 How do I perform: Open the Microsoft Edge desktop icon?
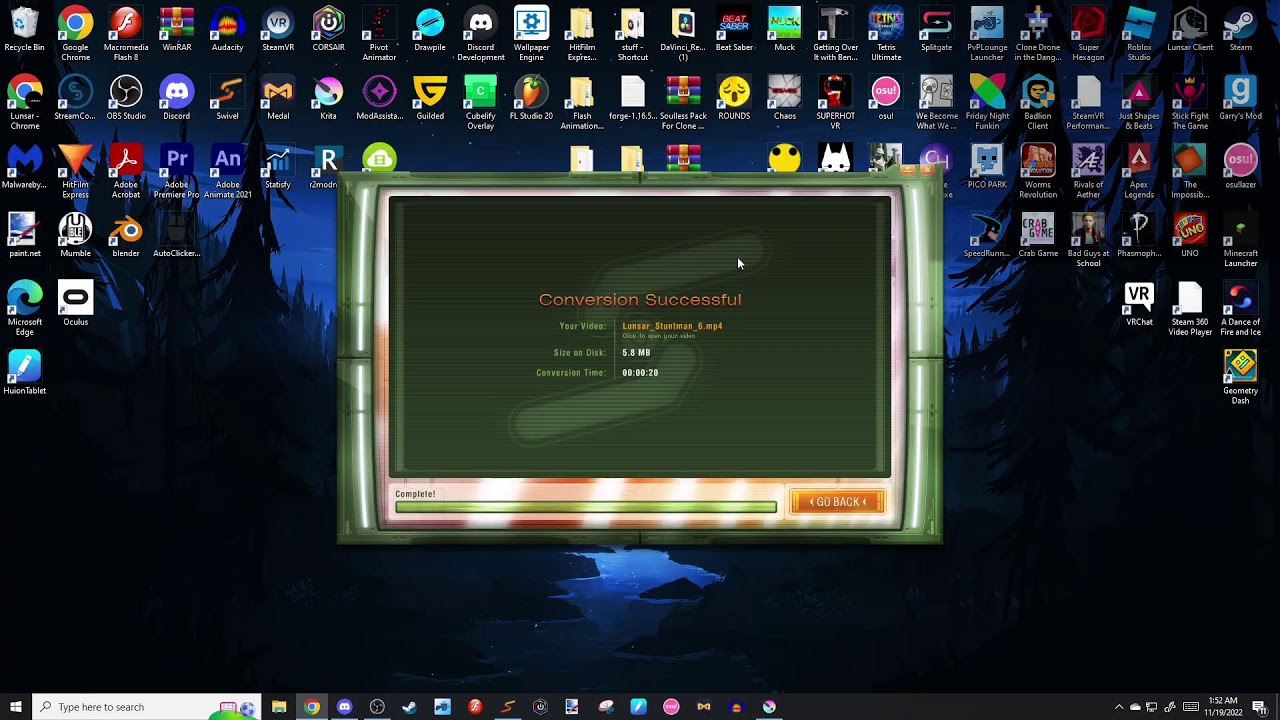[24, 308]
